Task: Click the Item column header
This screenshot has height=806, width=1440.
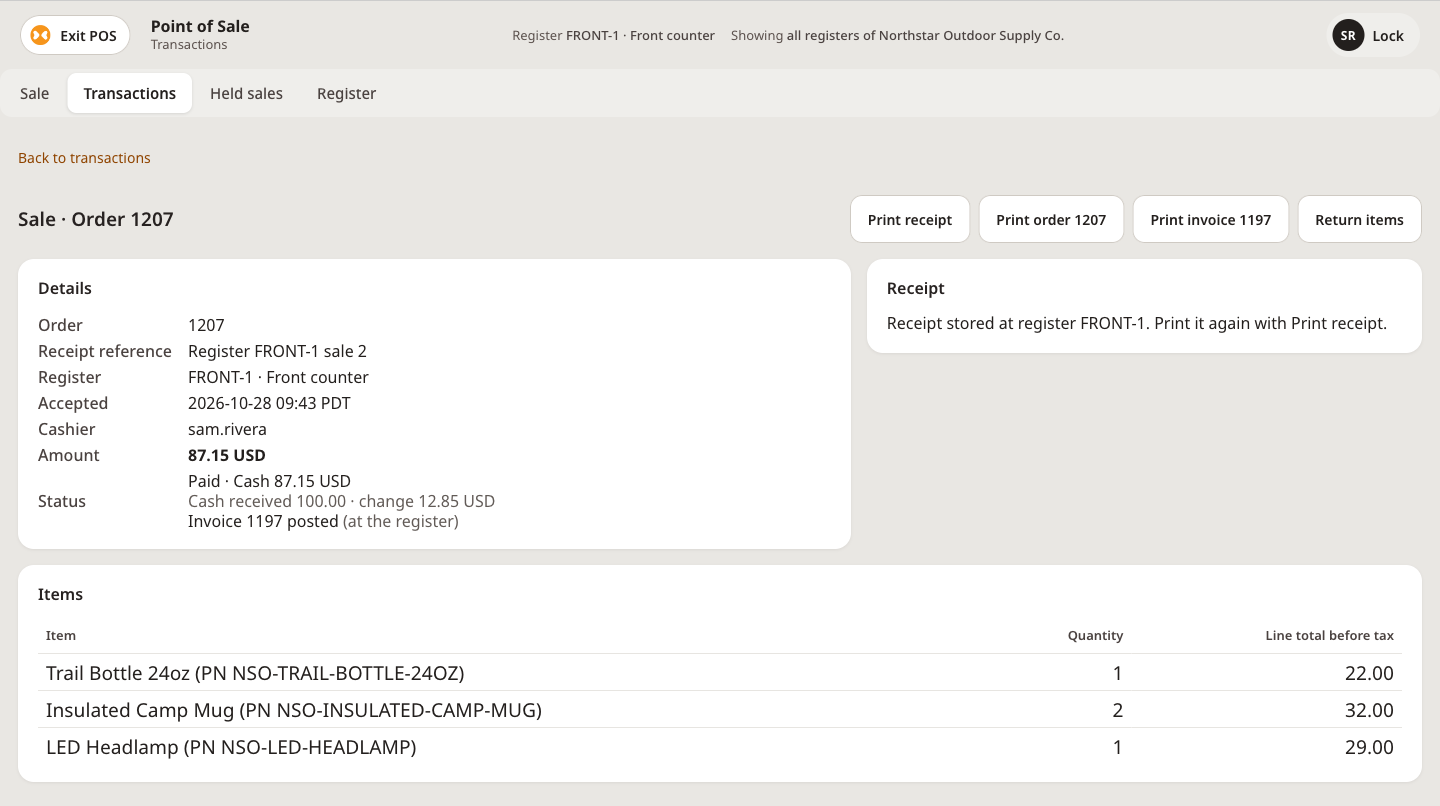Action: pos(61,635)
